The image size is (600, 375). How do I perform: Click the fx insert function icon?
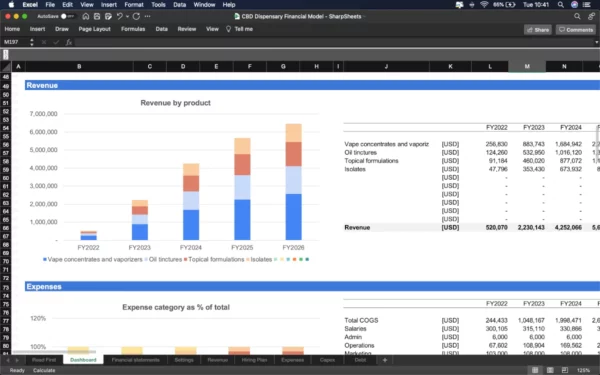click(x=69, y=42)
